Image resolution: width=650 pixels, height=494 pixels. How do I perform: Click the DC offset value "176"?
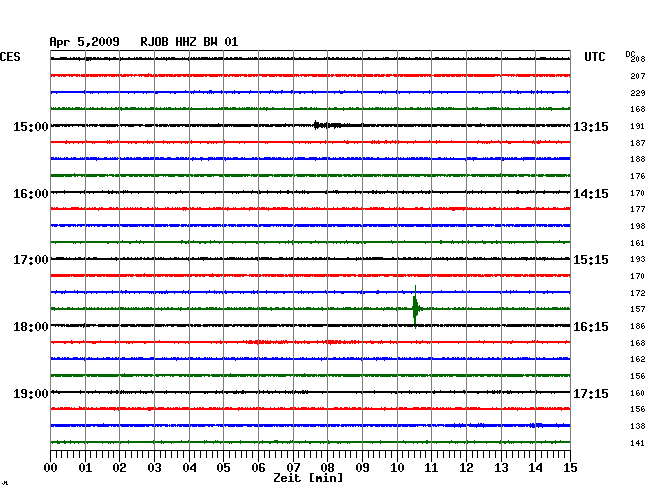638,176
